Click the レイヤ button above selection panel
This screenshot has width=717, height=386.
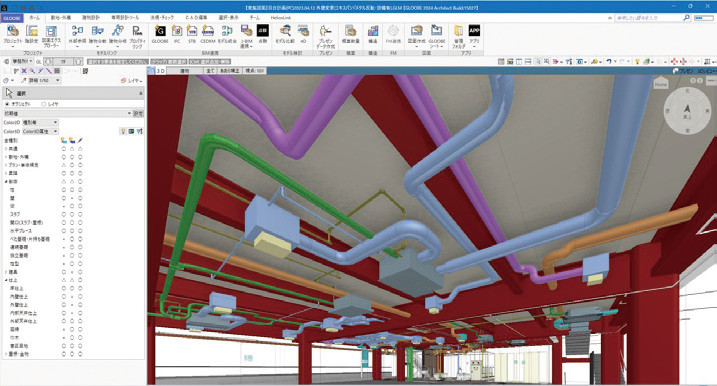click(x=132, y=80)
